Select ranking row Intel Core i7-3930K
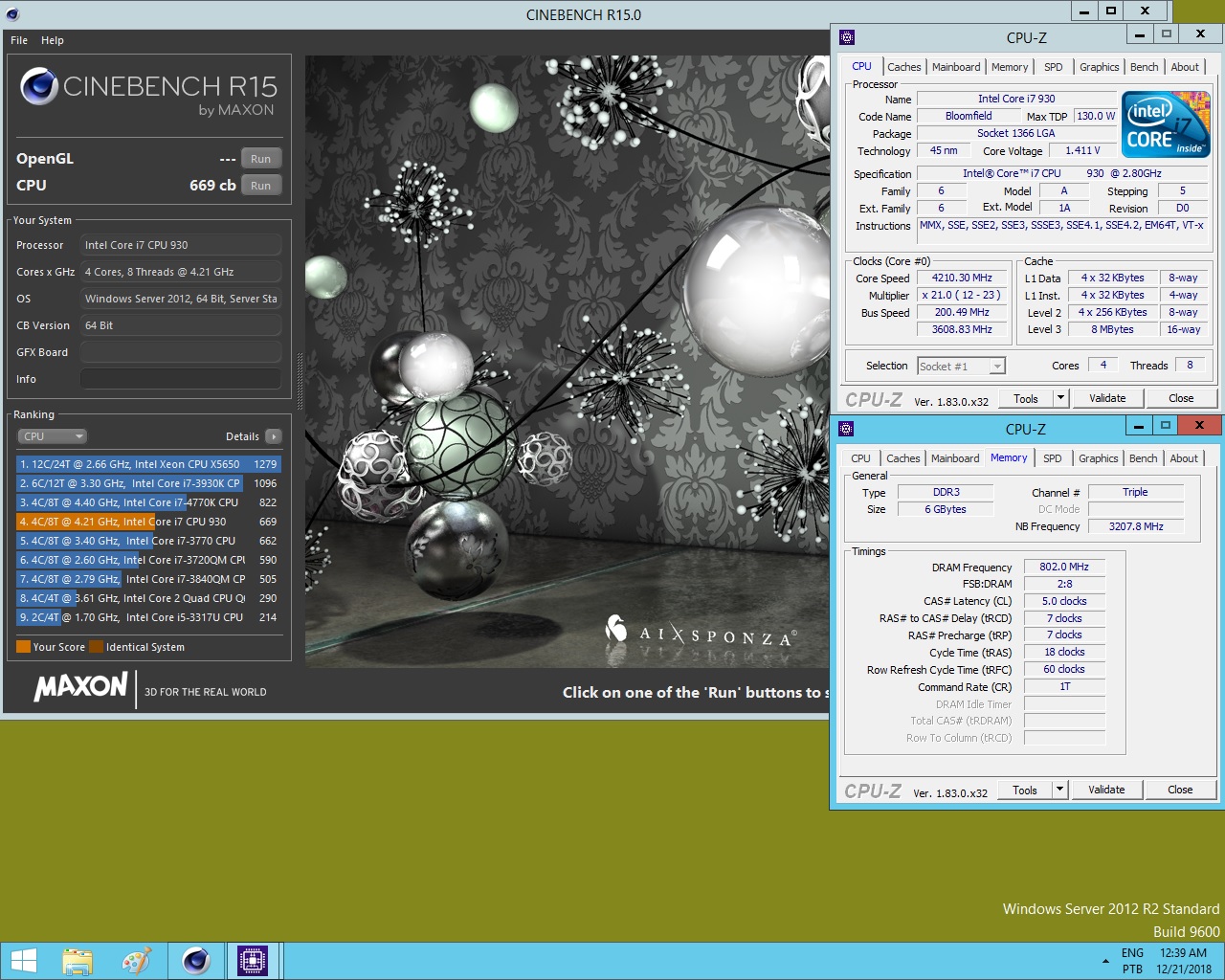 [148, 483]
